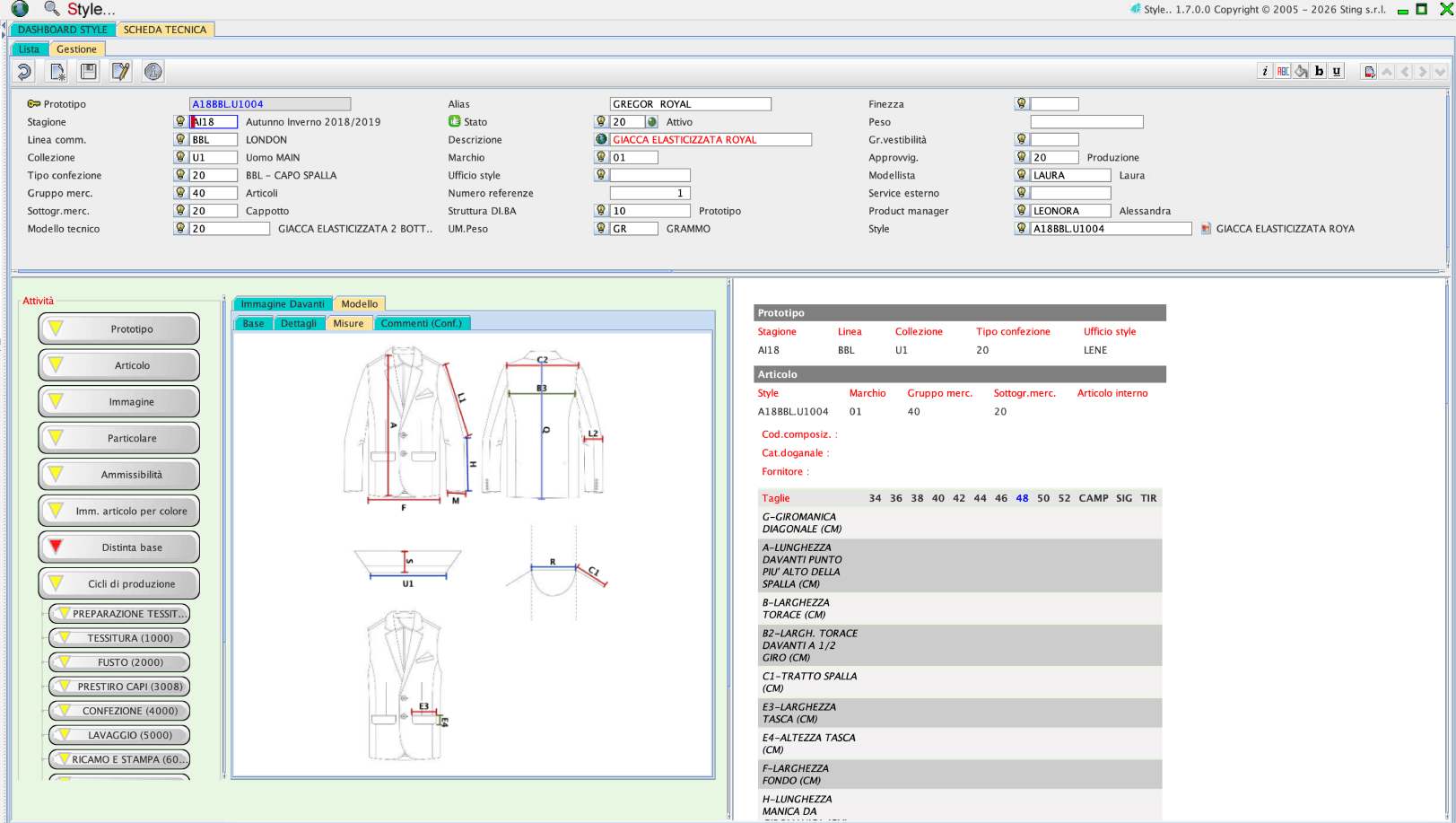This screenshot has height=823, width=1456.
Task: Click the undo arrow toolbar icon
Action: (x=24, y=72)
